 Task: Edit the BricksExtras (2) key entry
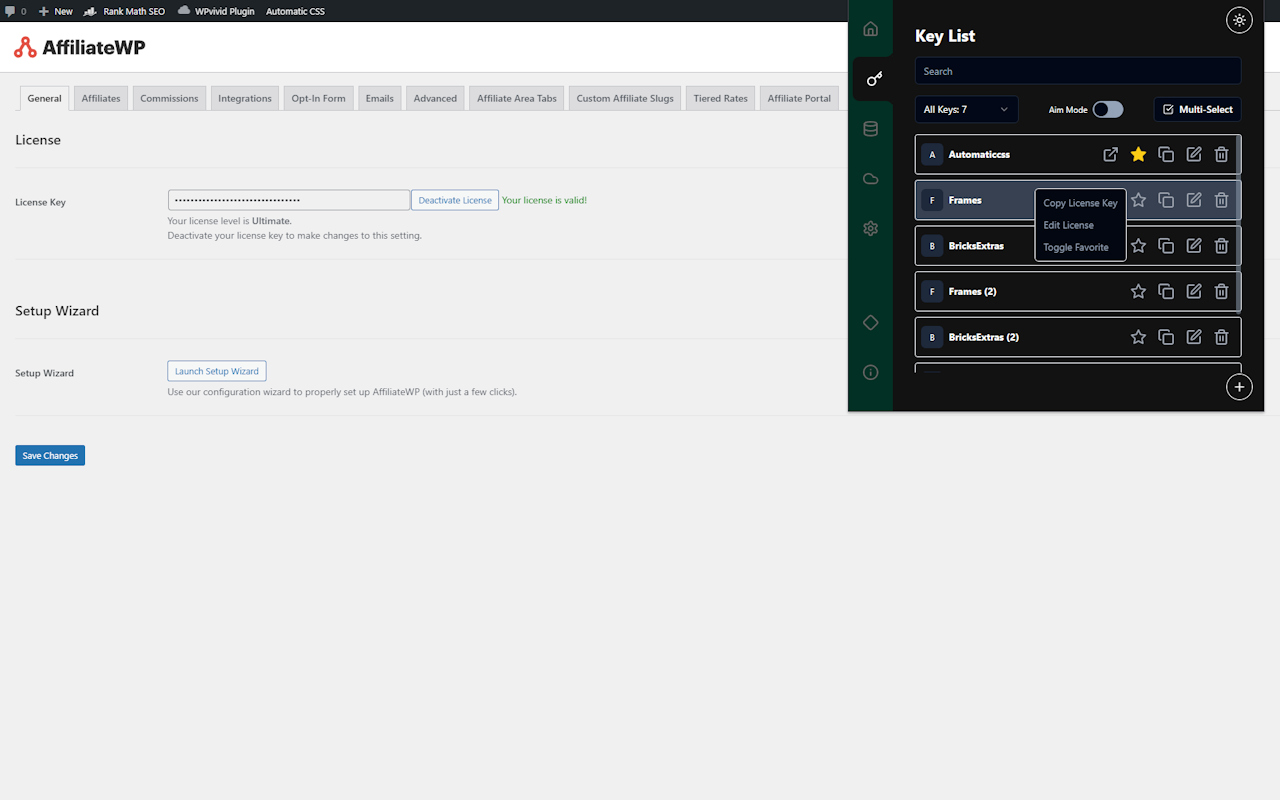click(x=1194, y=337)
